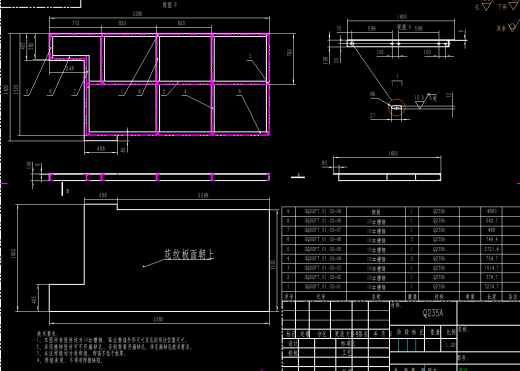Click the orange detail circle around the slot

(x=397, y=108)
